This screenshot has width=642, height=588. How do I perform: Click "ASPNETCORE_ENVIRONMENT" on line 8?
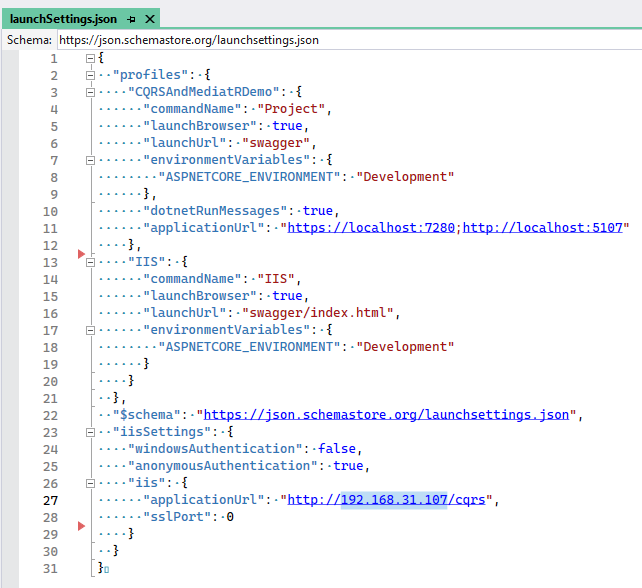click(x=249, y=177)
